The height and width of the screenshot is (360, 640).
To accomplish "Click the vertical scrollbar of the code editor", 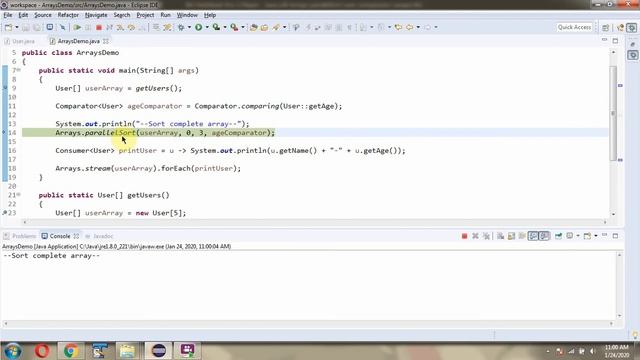I will tap(613, 113).
